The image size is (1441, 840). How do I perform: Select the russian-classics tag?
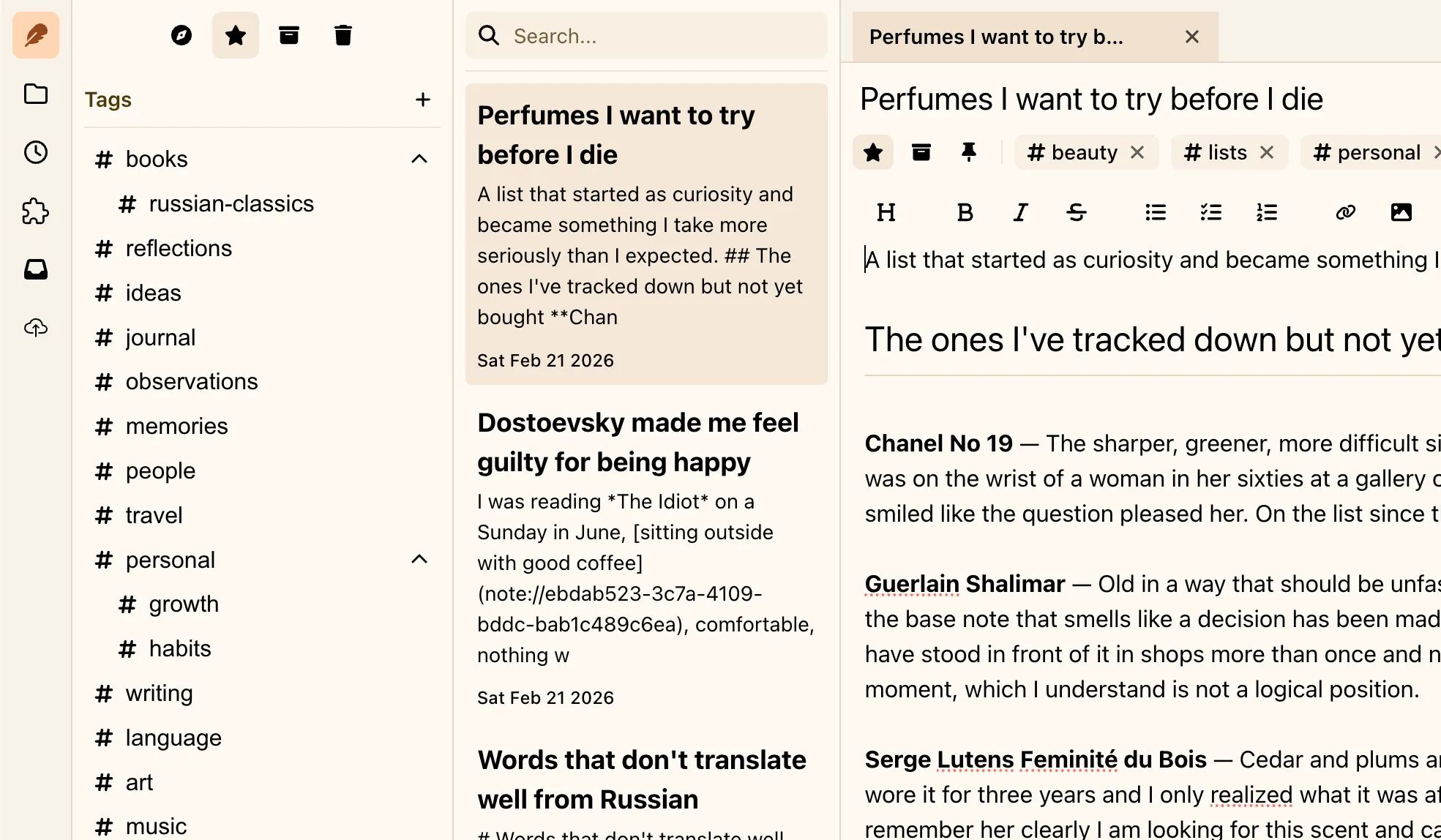tap(231, 203)
